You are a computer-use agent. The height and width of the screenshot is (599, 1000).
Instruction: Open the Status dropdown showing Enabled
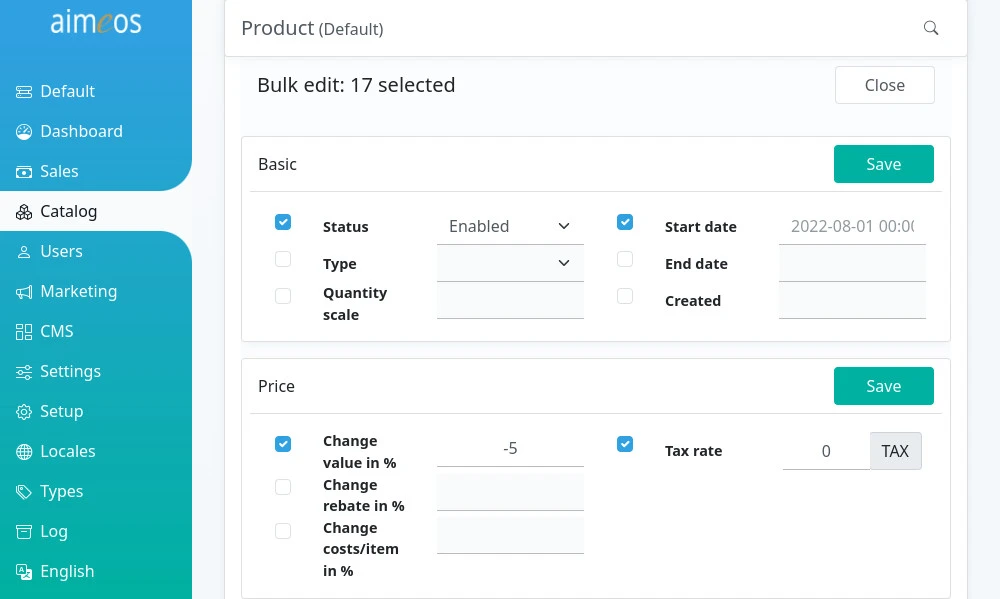pos(510,226)
